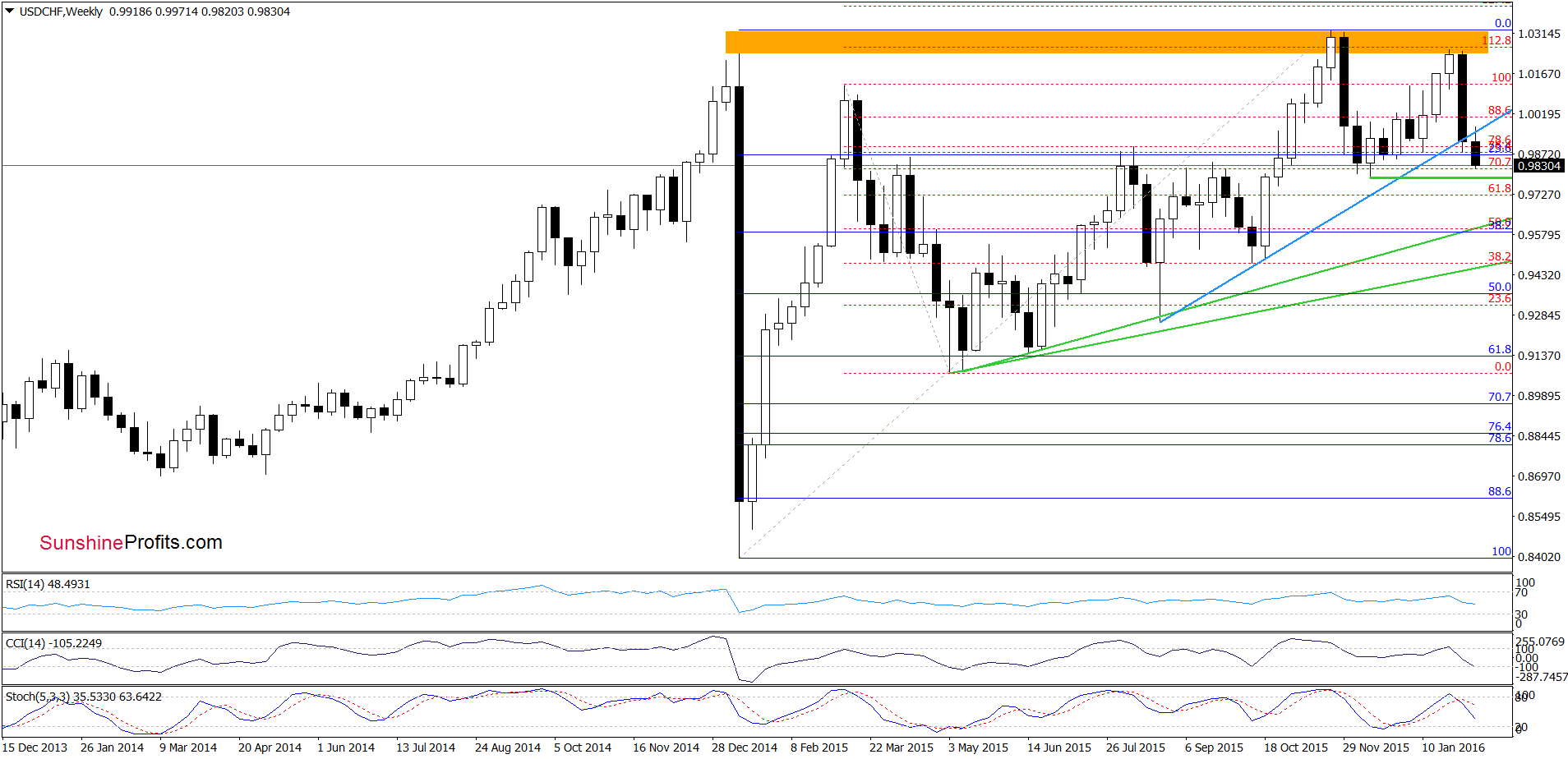This screenshot has width=1568, height=759.
Task: Click the CCI scale value 255.0769
Action: click(x=1540, y=642)
